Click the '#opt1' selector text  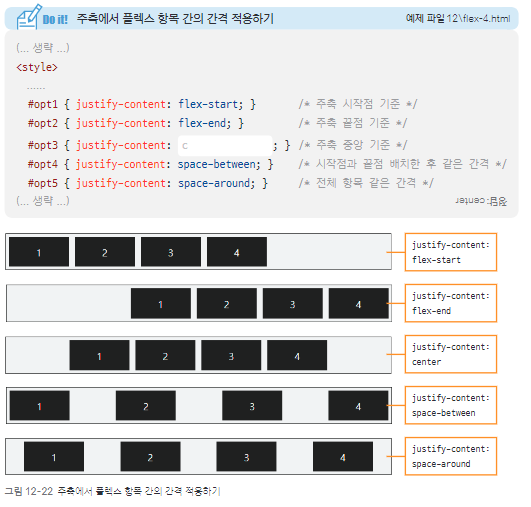43,104
